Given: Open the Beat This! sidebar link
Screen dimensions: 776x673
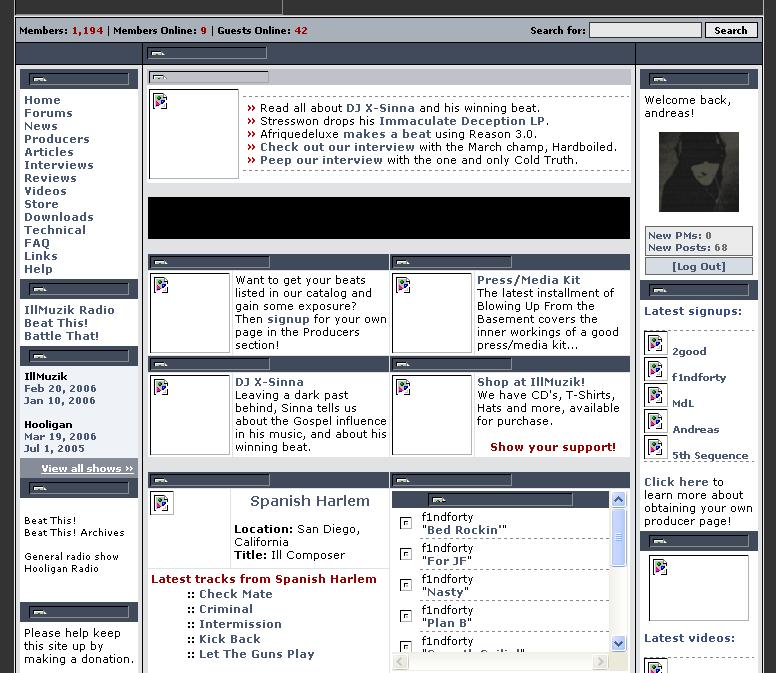Looking at the screenshot, I should pos(56,323).
